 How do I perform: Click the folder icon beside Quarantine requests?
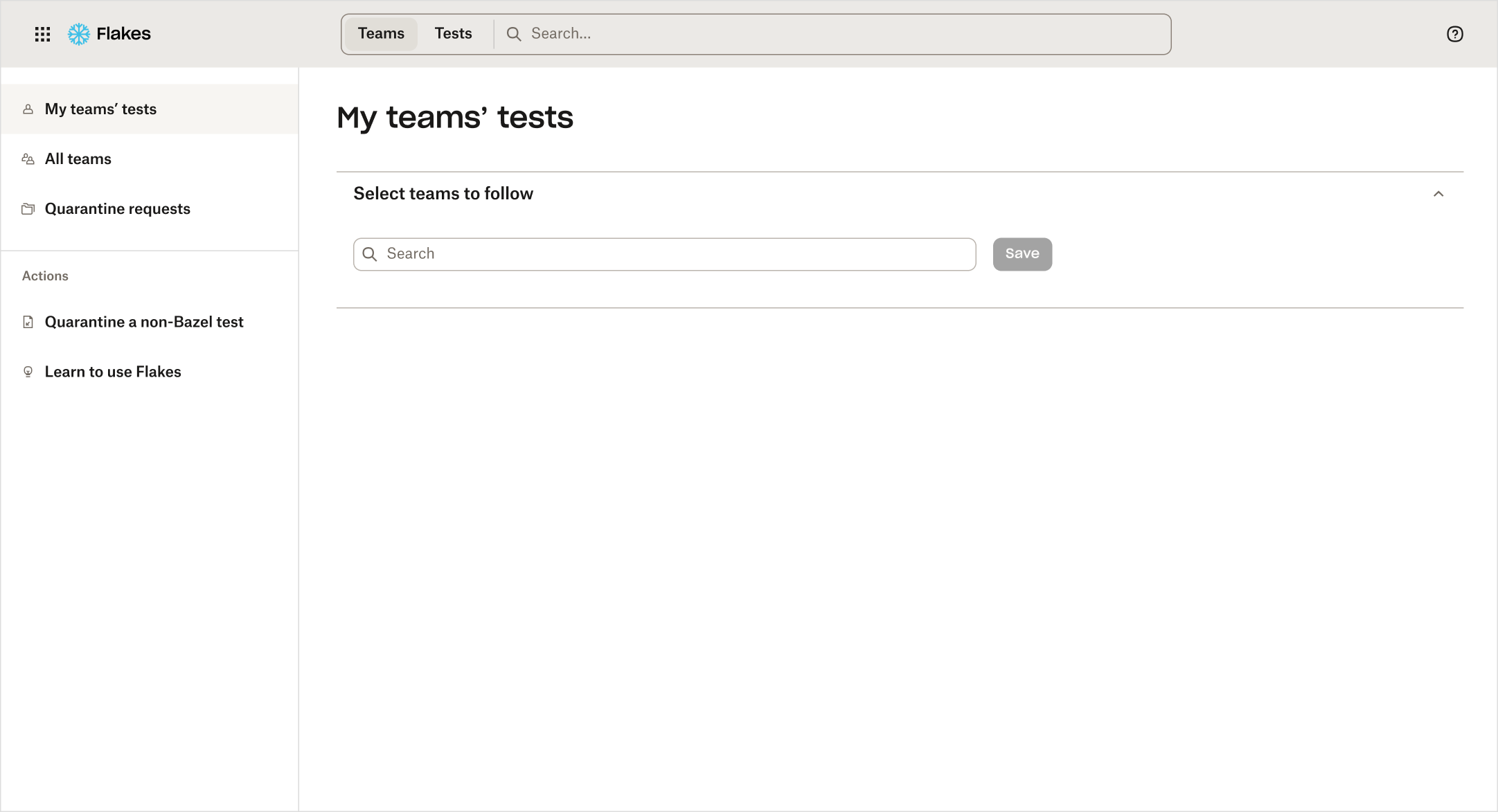[x=28, y=209]
